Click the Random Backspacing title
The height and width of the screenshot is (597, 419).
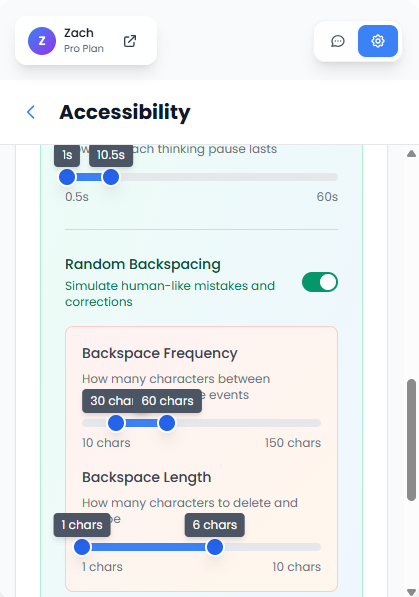(x=143, y=264)
